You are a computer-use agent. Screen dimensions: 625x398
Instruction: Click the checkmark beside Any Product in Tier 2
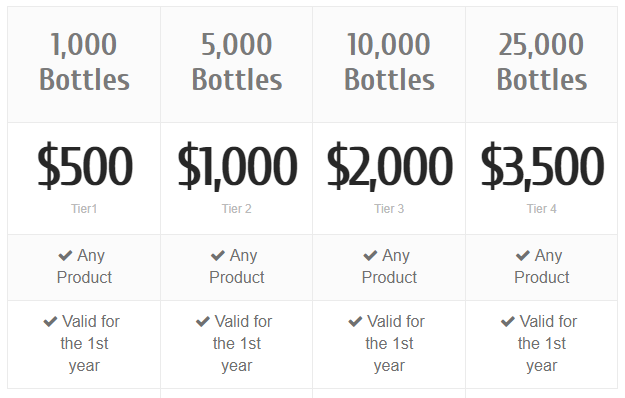[x=218, y=255]
